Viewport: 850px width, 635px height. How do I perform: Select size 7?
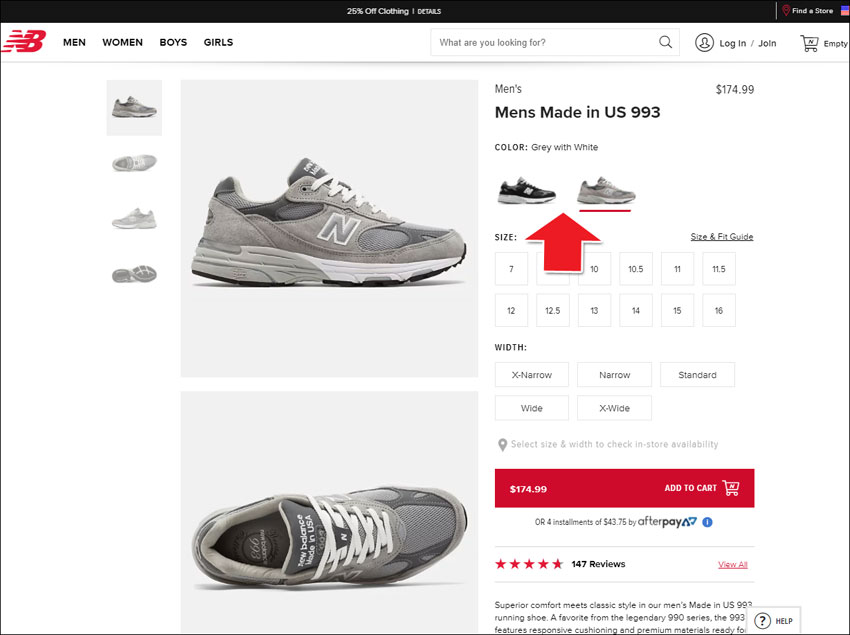click(511, 269)
